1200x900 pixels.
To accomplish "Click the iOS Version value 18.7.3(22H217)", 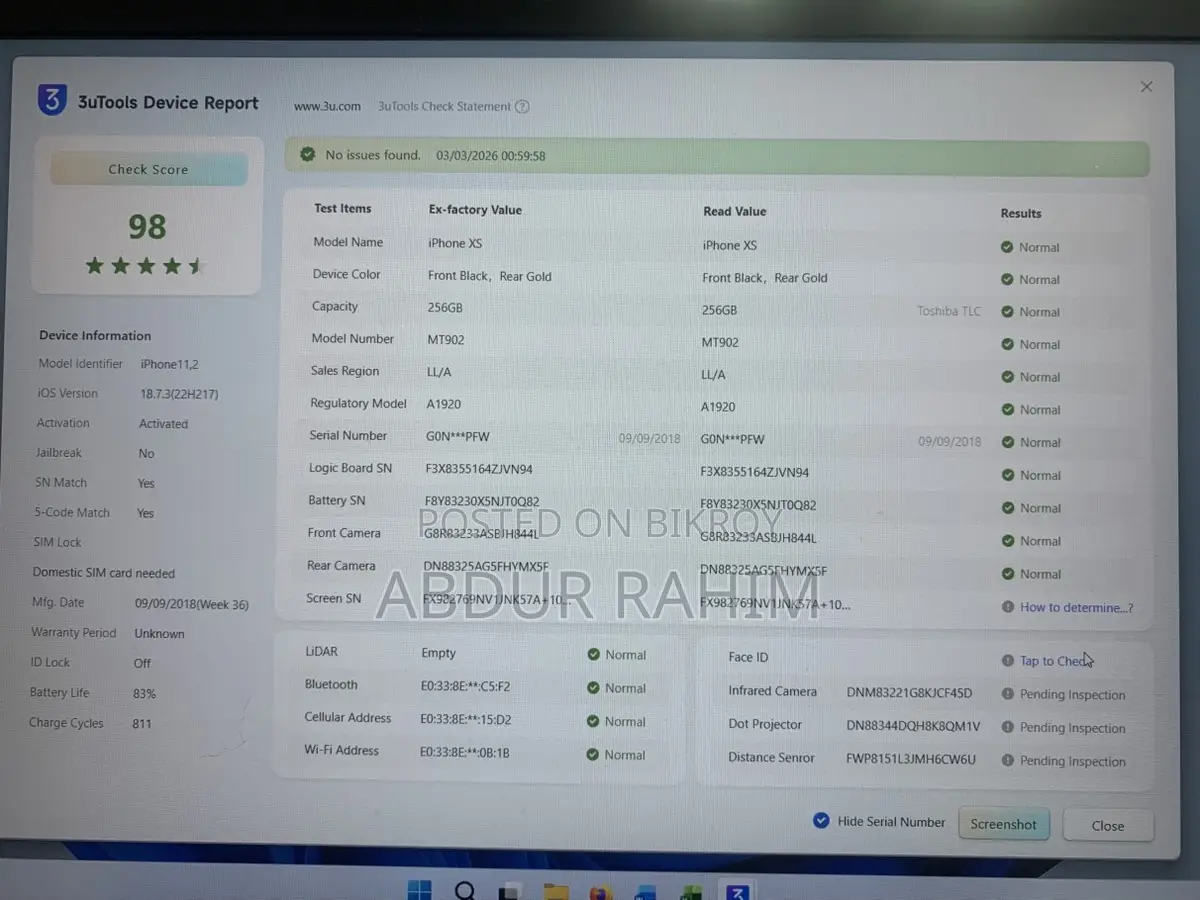I will tap(179, 394).
